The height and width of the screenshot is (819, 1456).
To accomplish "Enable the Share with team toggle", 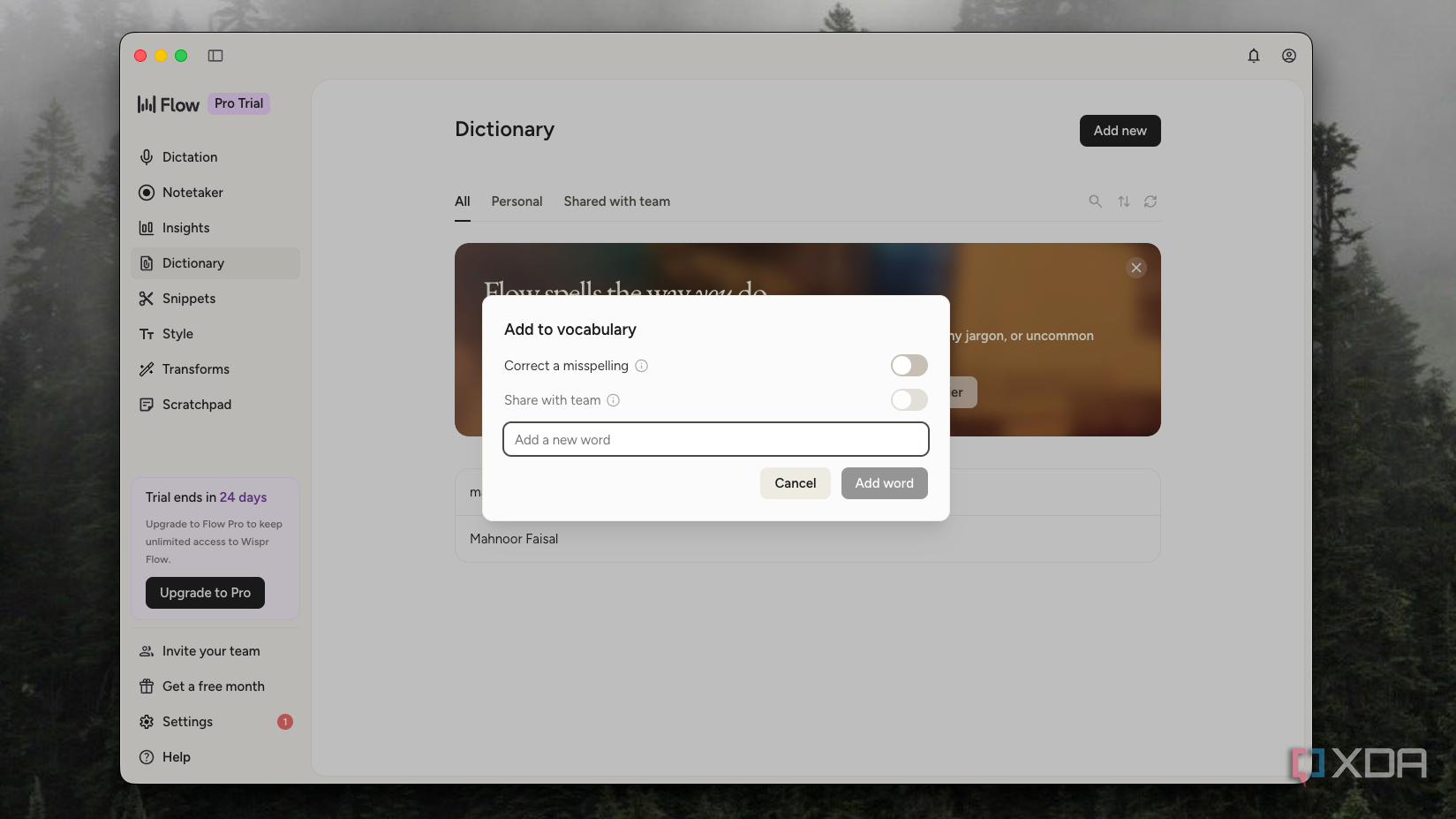I will pos(909,400).
